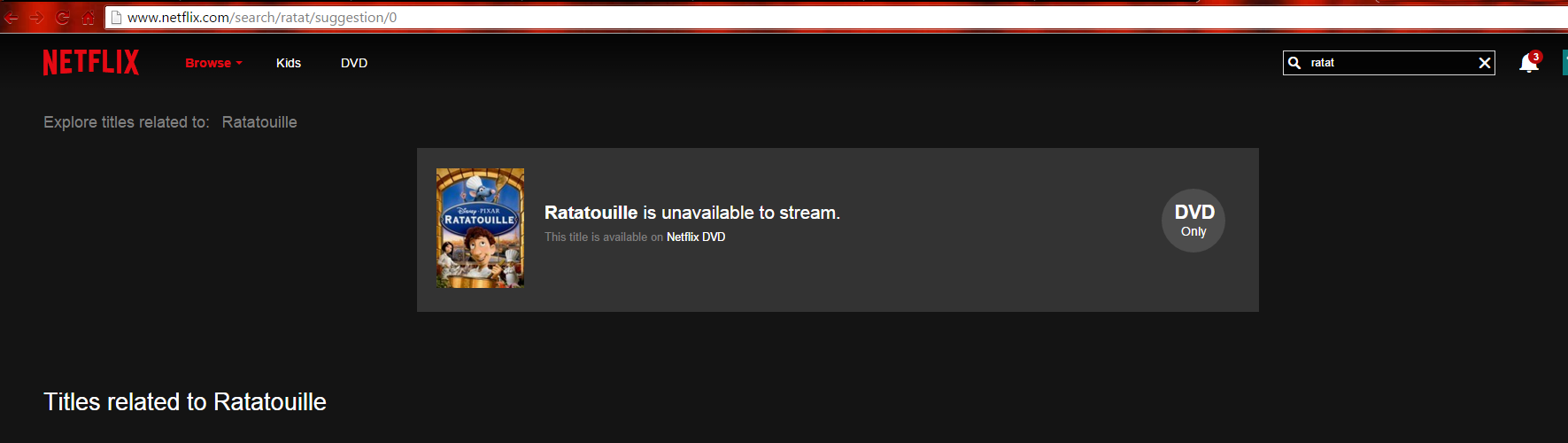Click the bold Ratatouille title text
This screenshot has width=1568, height=443.
(x=591, y=213)
